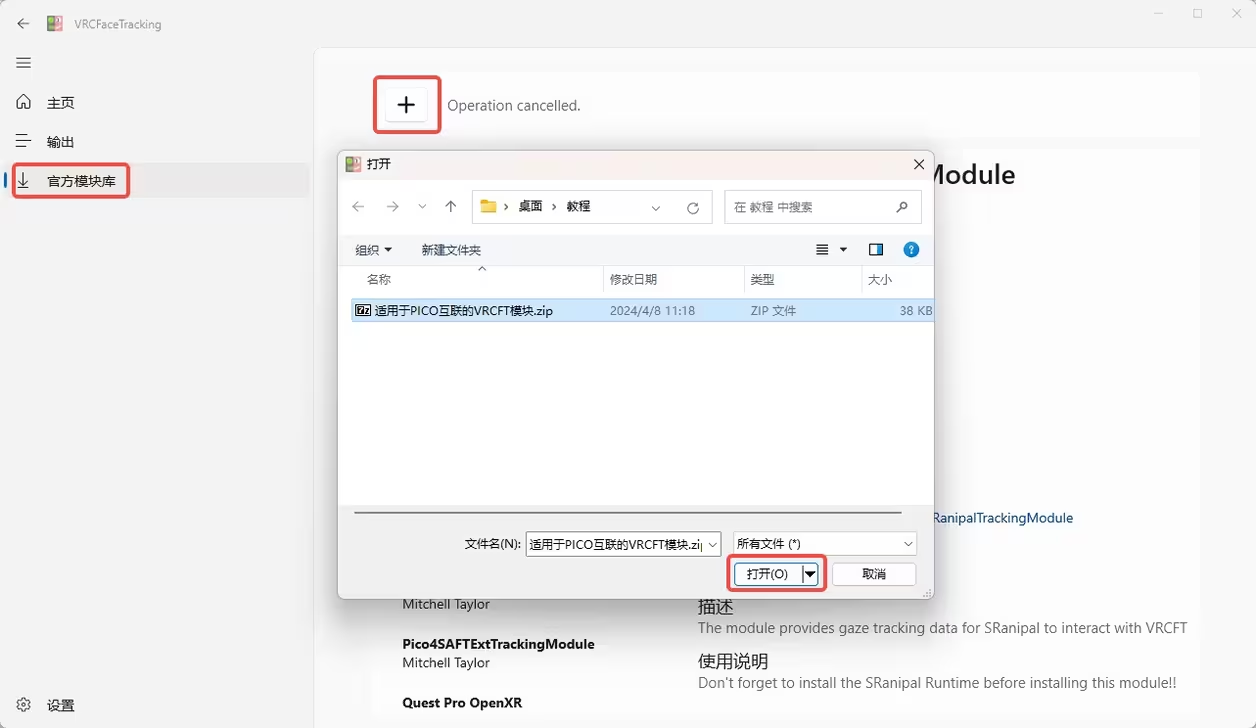Click the change view layout icon

[x=822, y=250]
